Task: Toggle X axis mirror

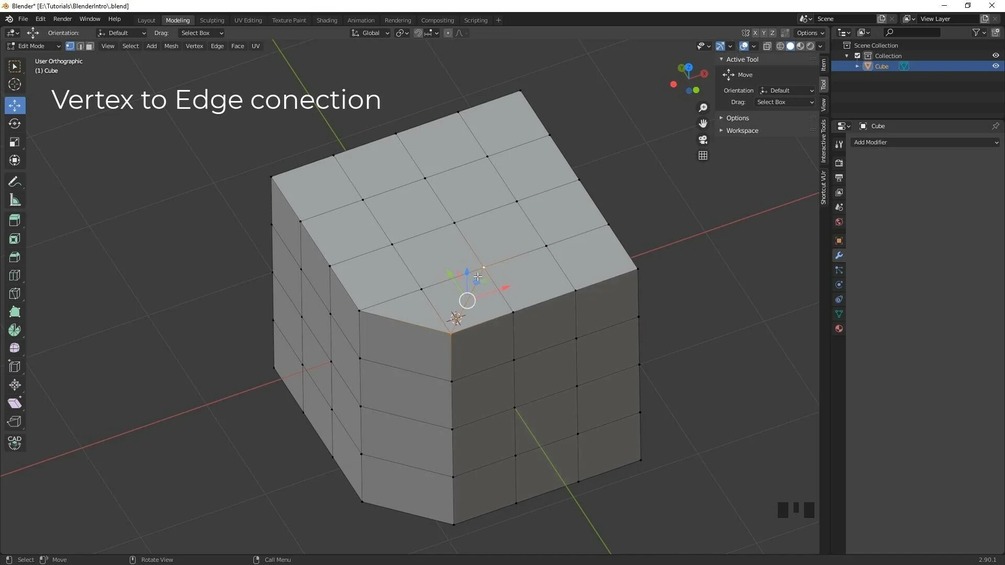Action: [x=755, y=33]
